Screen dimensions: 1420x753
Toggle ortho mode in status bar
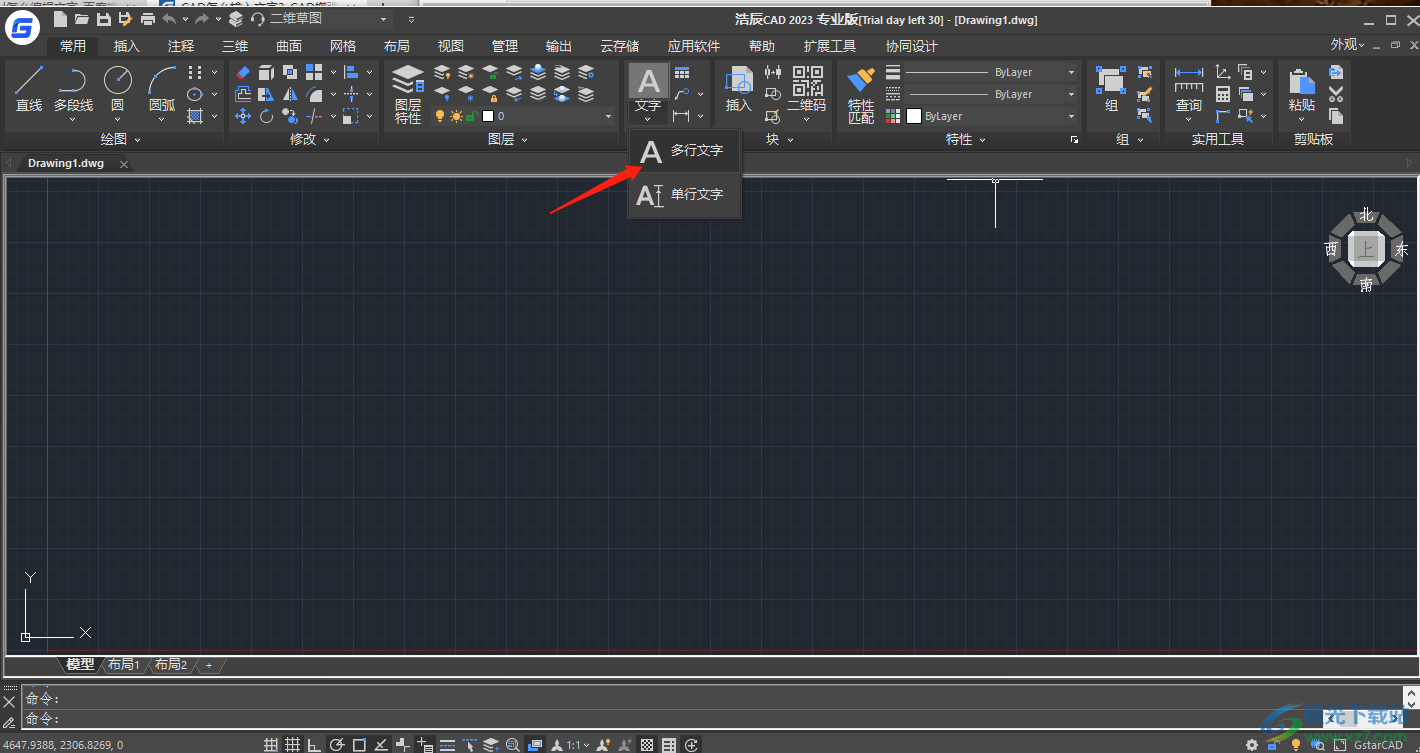314,745
